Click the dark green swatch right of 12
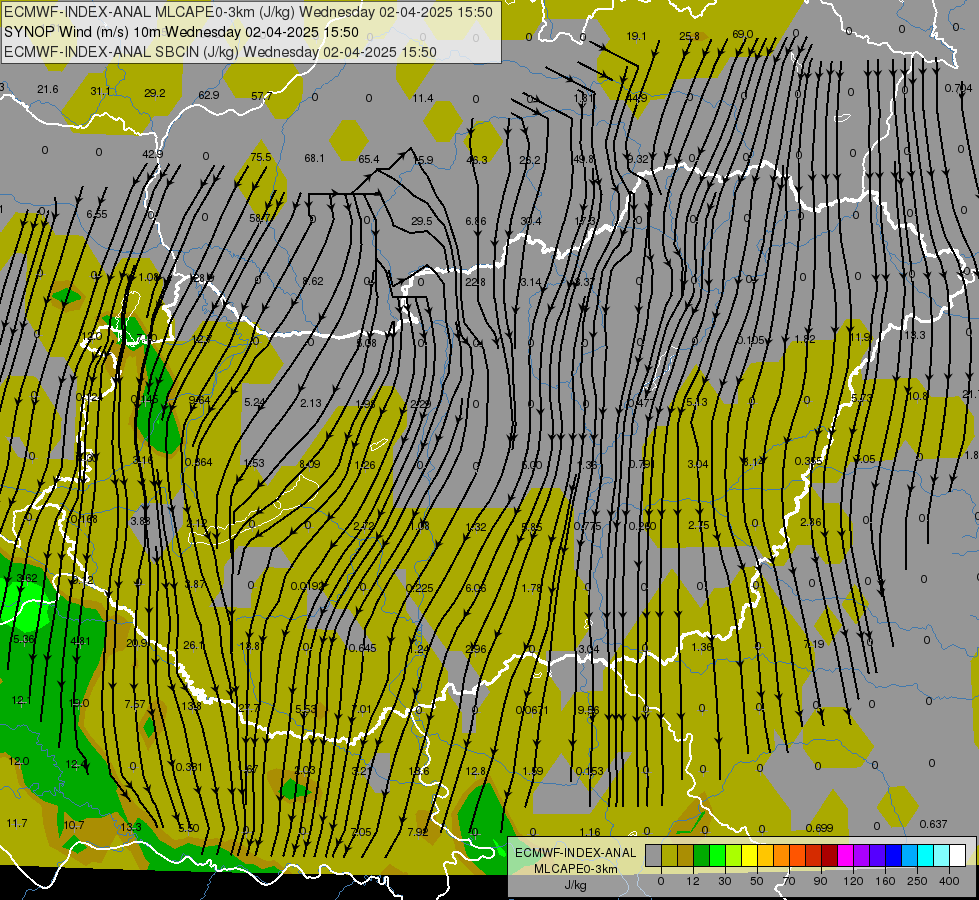The image size is (979, 900). pos(702,855)
